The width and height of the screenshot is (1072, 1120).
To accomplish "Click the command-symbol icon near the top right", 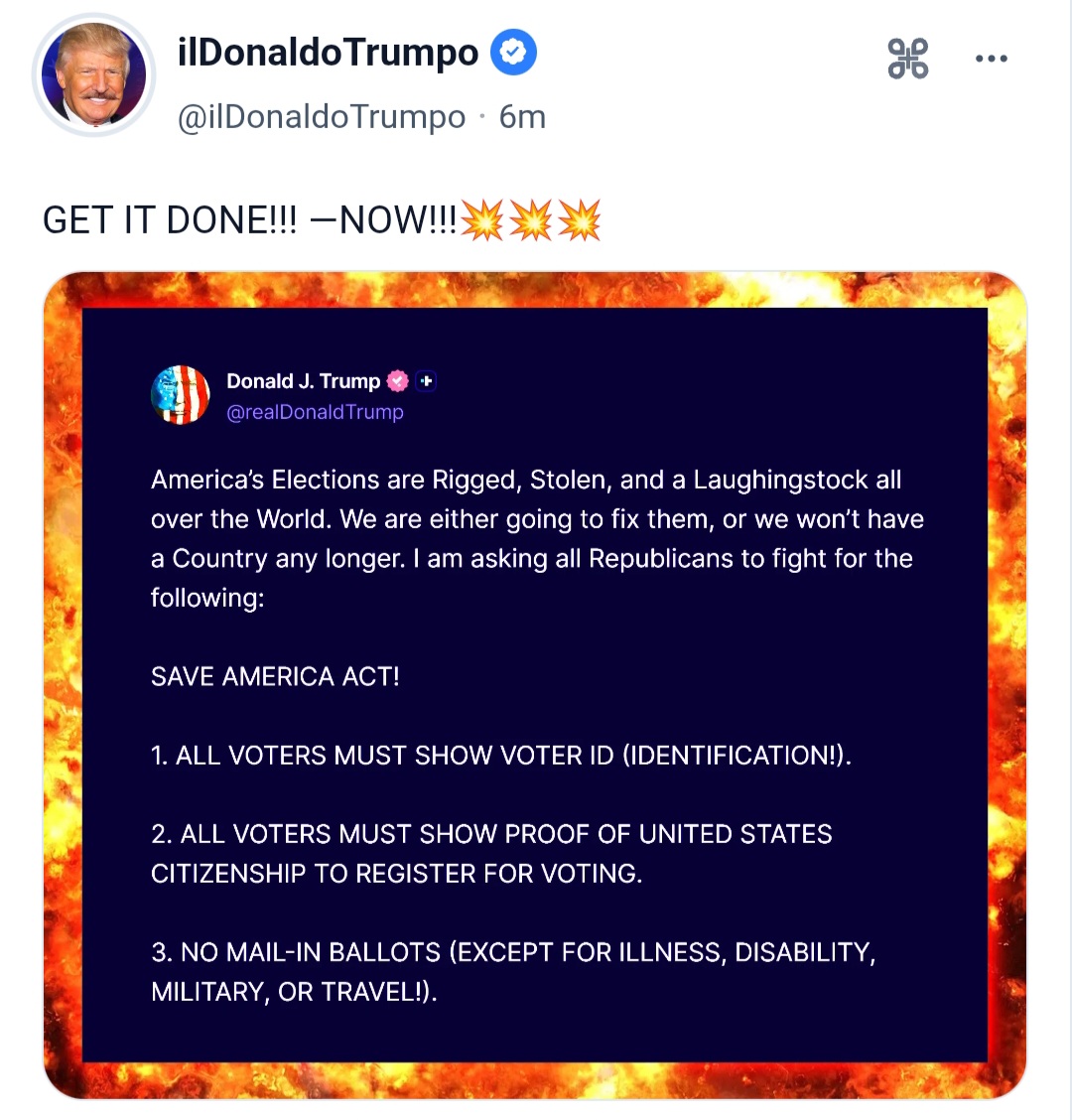I will tap(907, 59).
